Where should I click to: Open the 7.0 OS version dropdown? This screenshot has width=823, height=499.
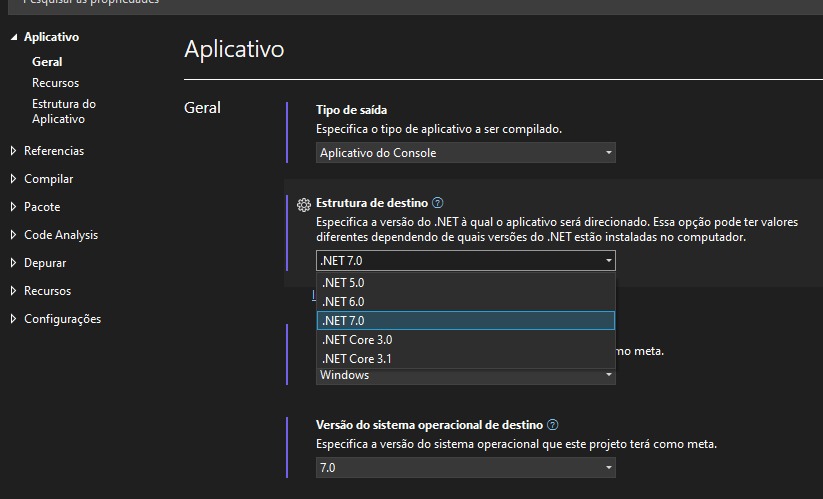click(466, 468)
